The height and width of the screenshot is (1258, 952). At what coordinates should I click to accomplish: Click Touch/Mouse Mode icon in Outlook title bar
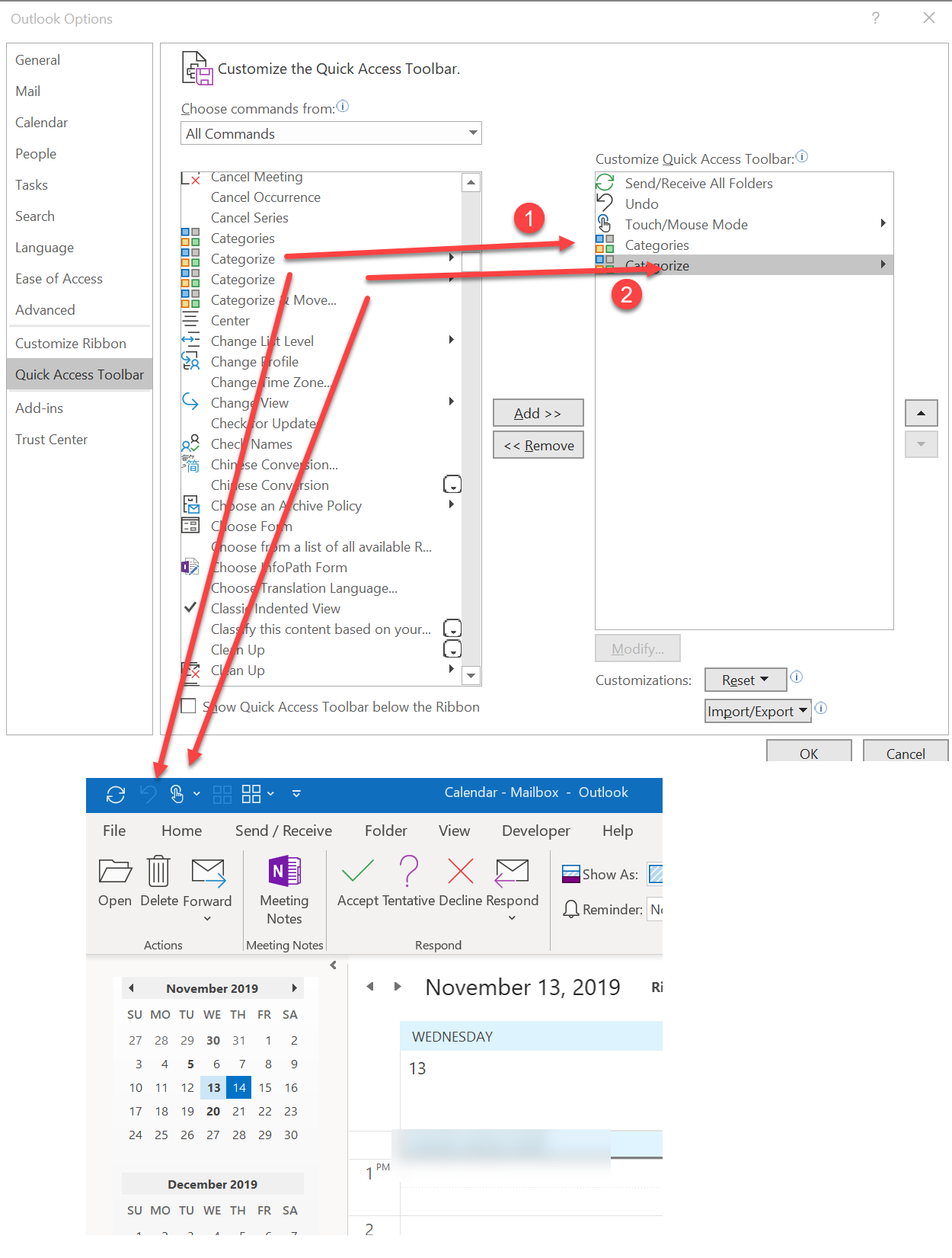177,794
